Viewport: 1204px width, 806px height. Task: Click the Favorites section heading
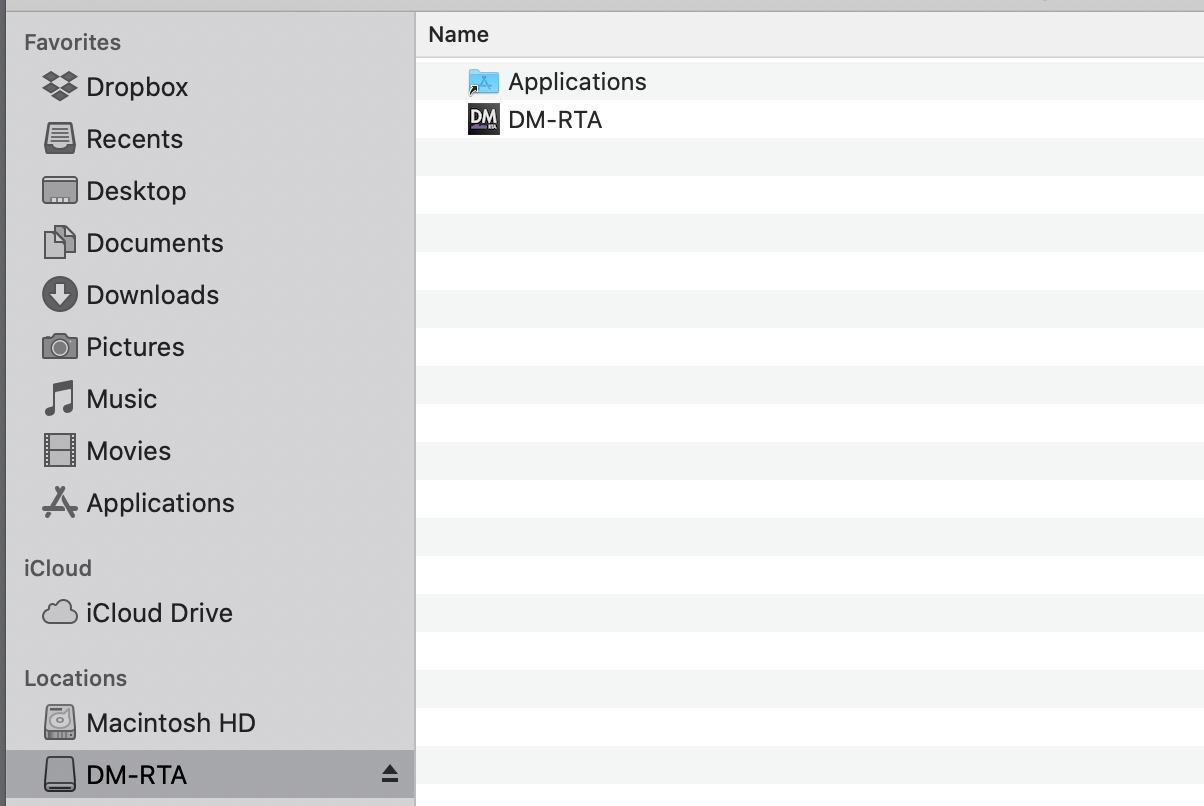click(x=73, y=42)
